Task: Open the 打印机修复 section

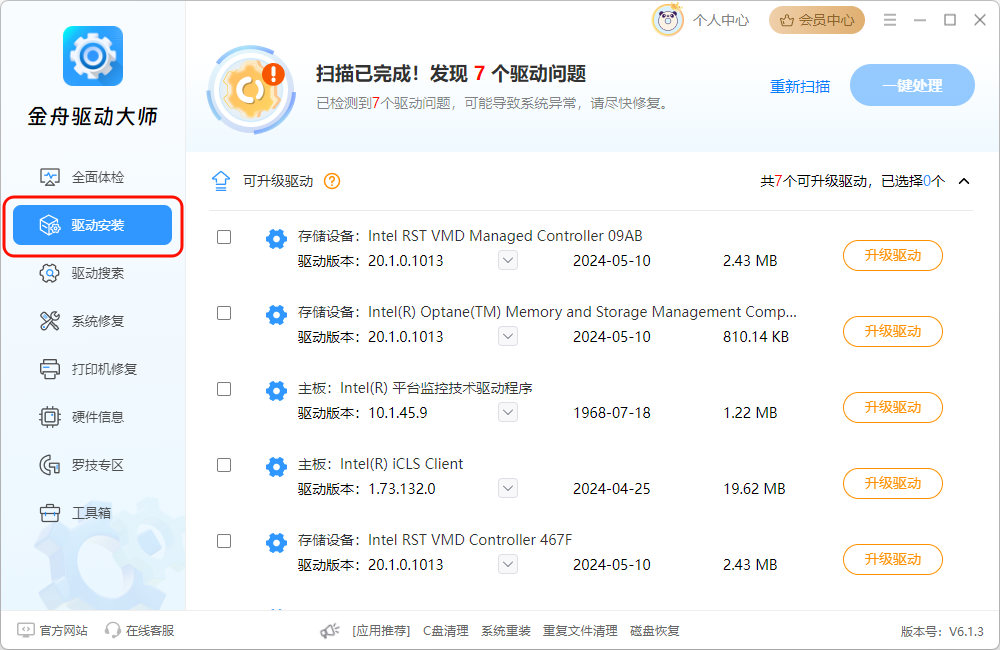Action: [89, 369]
